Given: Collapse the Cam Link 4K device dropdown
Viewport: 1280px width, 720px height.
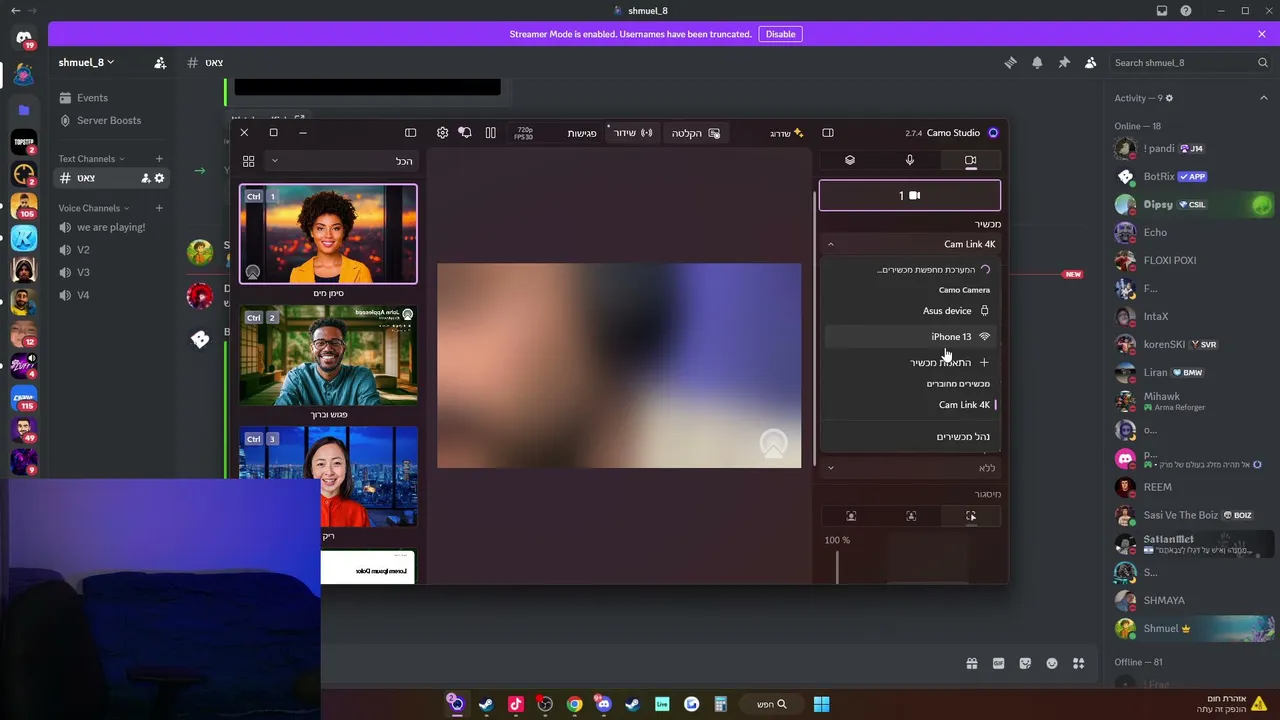Looking at the screenshot, I should pyautogui.click(x=910, y=244).
